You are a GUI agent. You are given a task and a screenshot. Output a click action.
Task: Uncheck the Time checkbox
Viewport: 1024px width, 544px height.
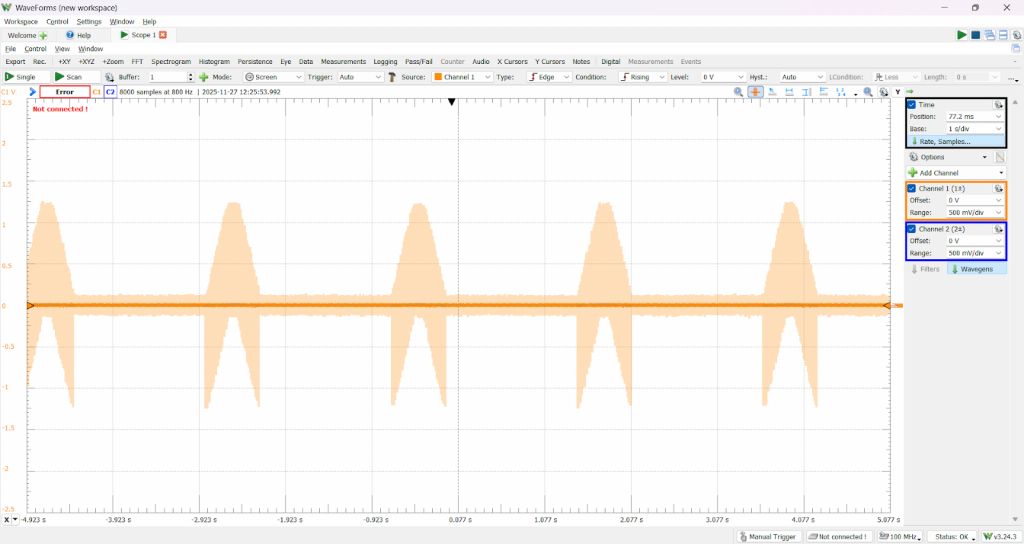pos(912,104)
